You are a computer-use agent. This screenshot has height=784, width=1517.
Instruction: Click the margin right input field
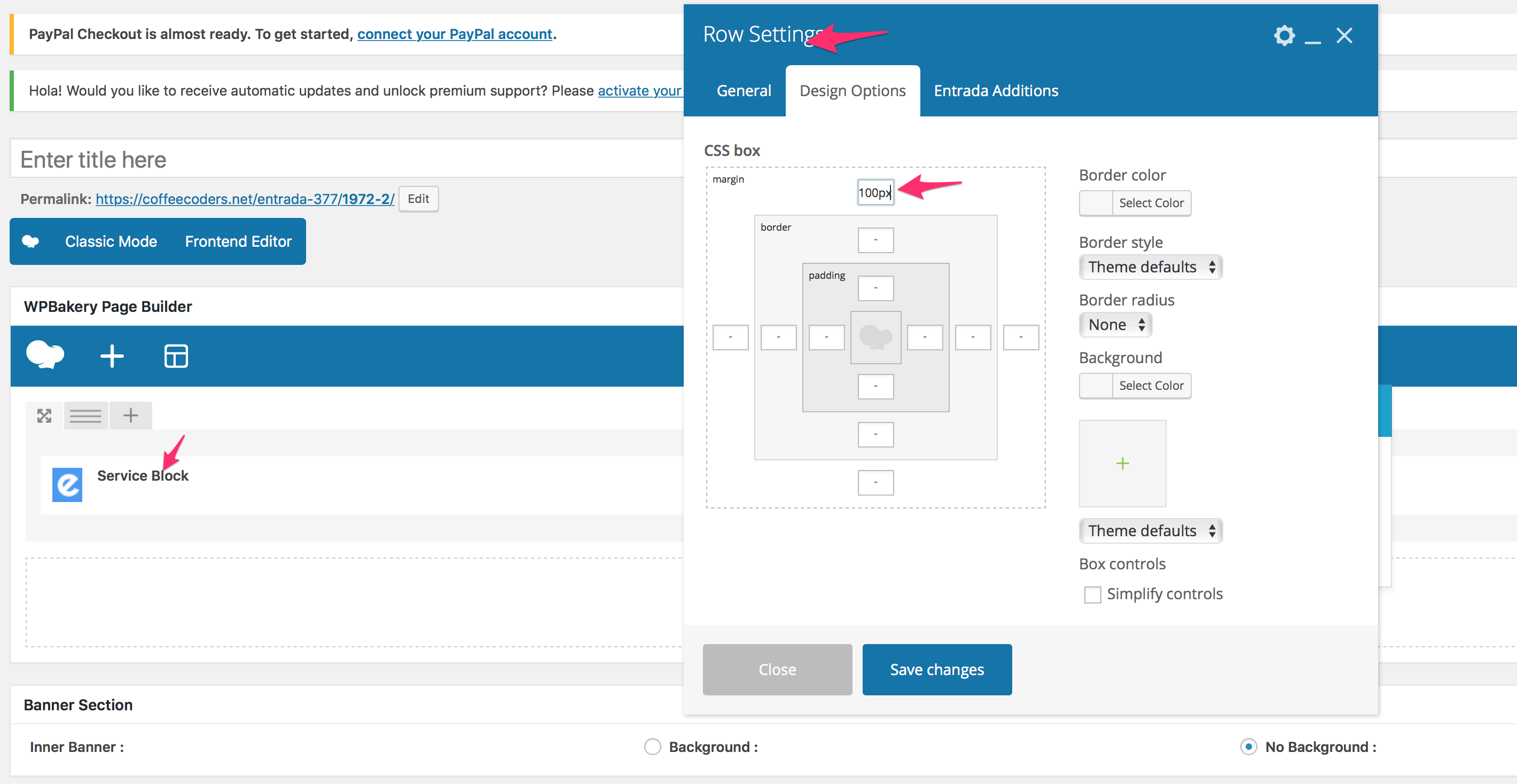(x=1021, y=338)
